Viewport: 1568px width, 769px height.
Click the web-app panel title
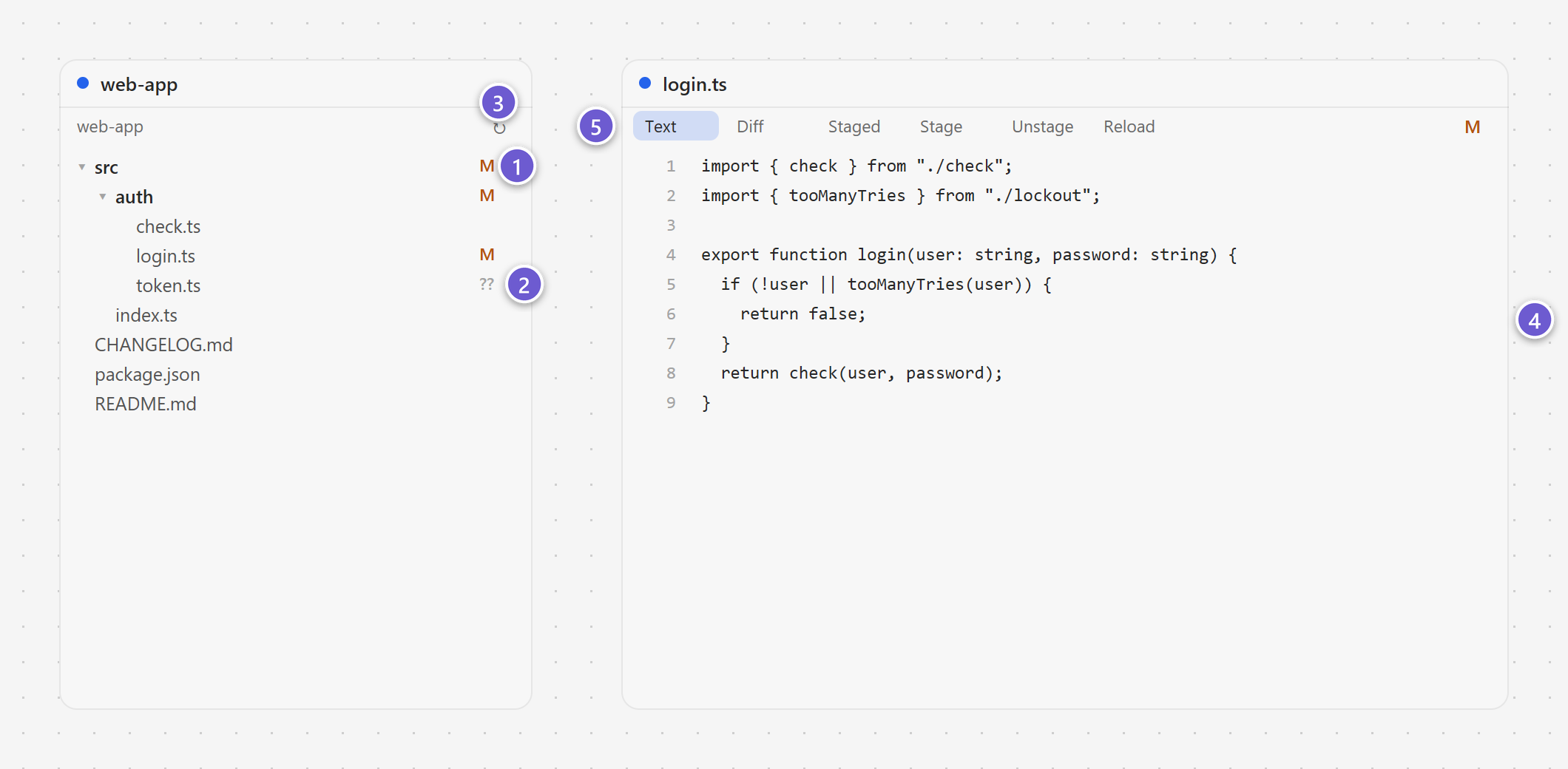click(x=139, y=84)
